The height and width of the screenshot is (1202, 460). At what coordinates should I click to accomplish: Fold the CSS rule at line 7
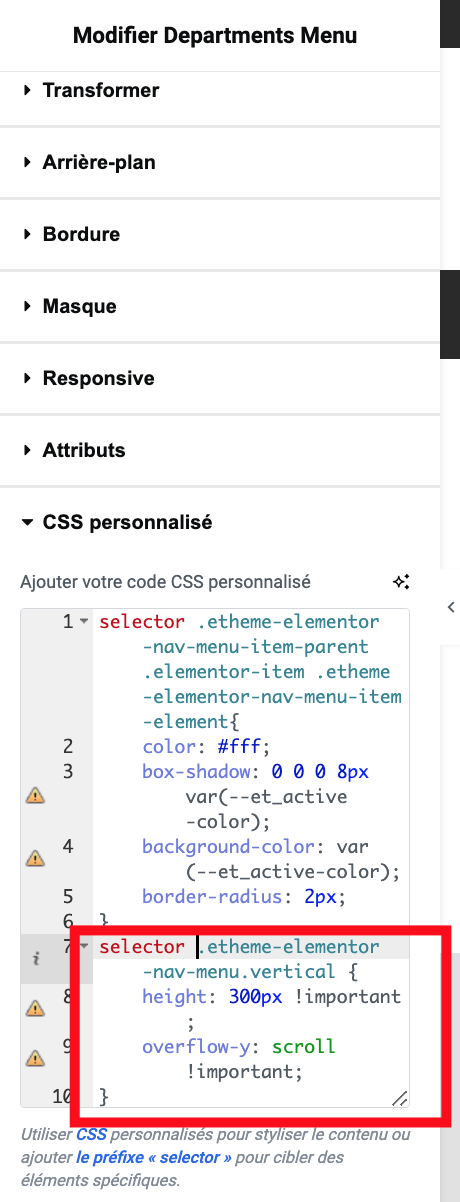(84, 947)
